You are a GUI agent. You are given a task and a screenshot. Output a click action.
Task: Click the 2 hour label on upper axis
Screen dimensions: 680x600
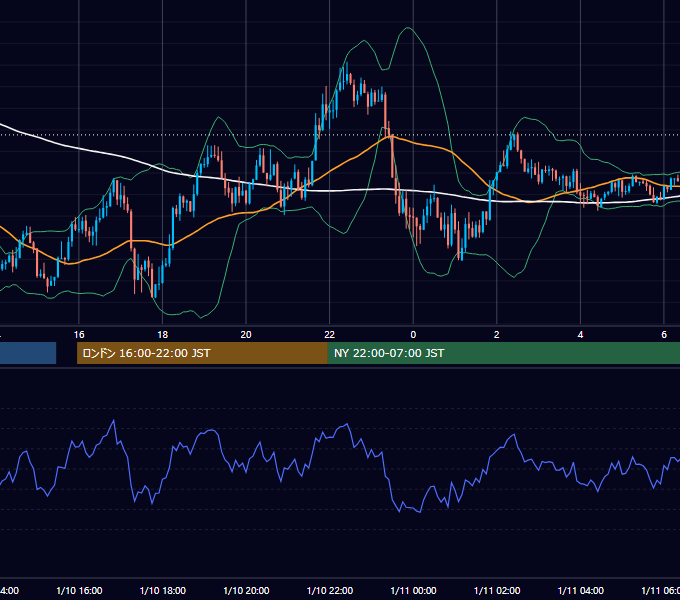tap(497, 335)
